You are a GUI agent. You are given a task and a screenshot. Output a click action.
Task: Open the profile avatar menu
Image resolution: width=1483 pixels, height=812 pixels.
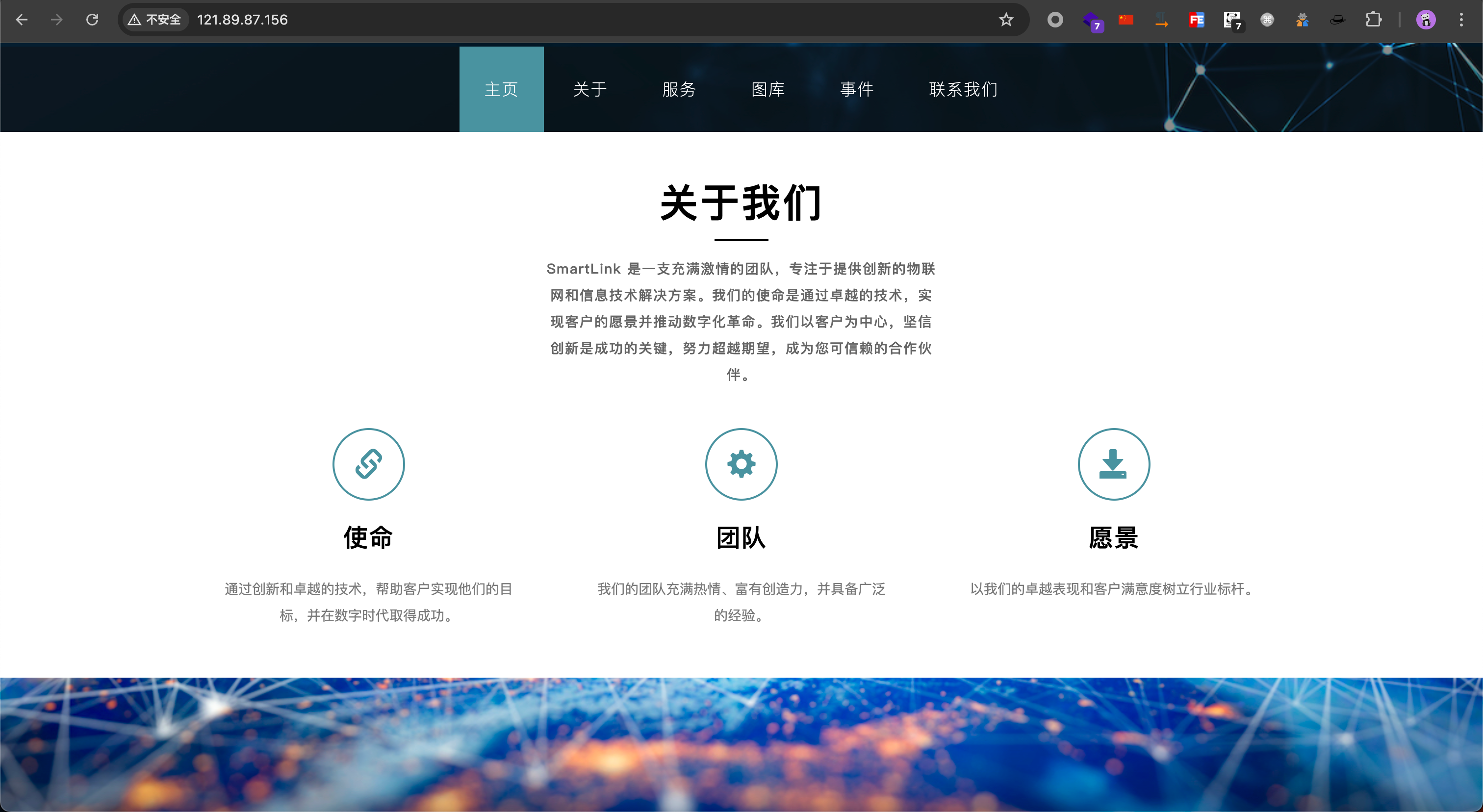pos(1426,20)
